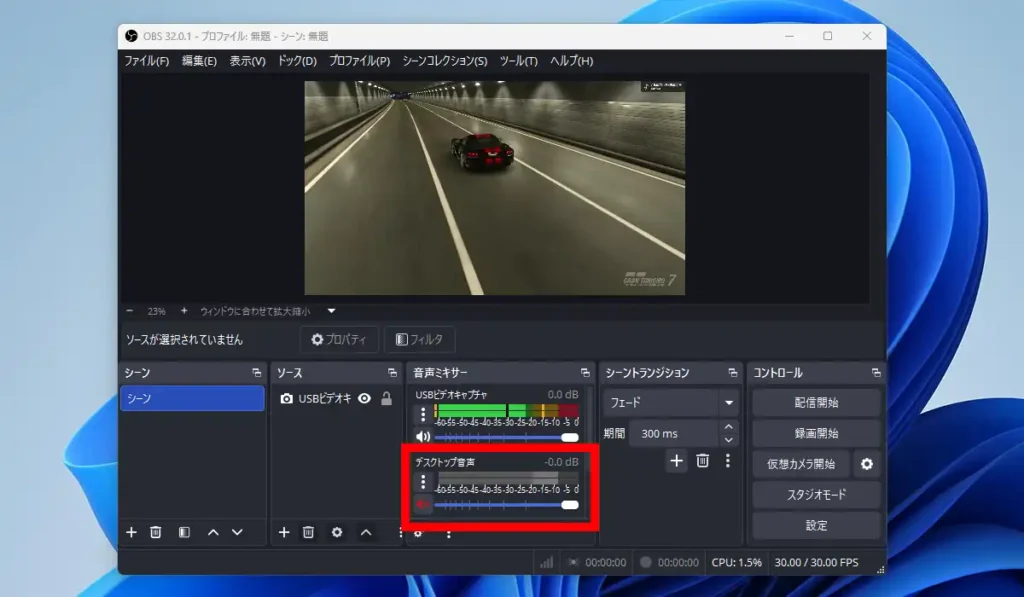This screenshot has height=597, width=1024.
Task: Open the ツール(T) menu
Action: coord(518,61)
